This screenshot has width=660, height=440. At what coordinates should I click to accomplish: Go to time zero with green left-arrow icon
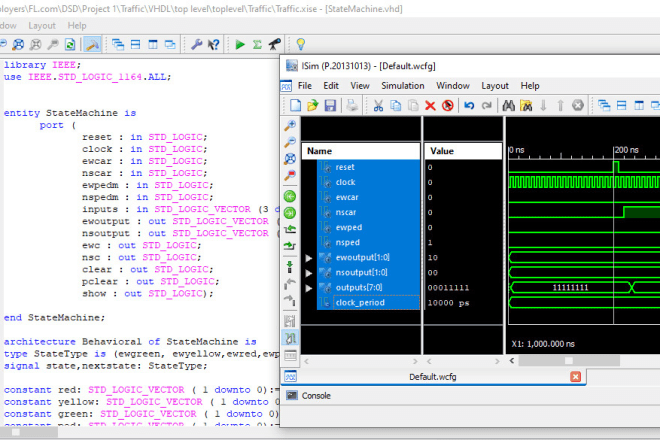[x=290, y=196]
